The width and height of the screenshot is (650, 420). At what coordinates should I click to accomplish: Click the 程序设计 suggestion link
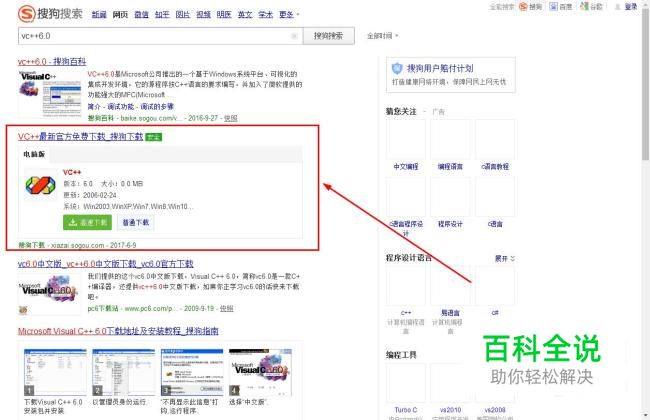[x=450, y=224]
